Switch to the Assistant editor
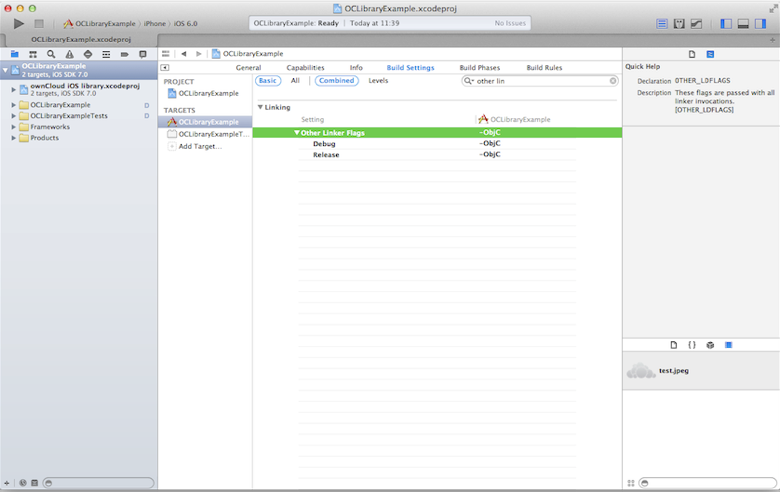780x492 pixels. 679,23
